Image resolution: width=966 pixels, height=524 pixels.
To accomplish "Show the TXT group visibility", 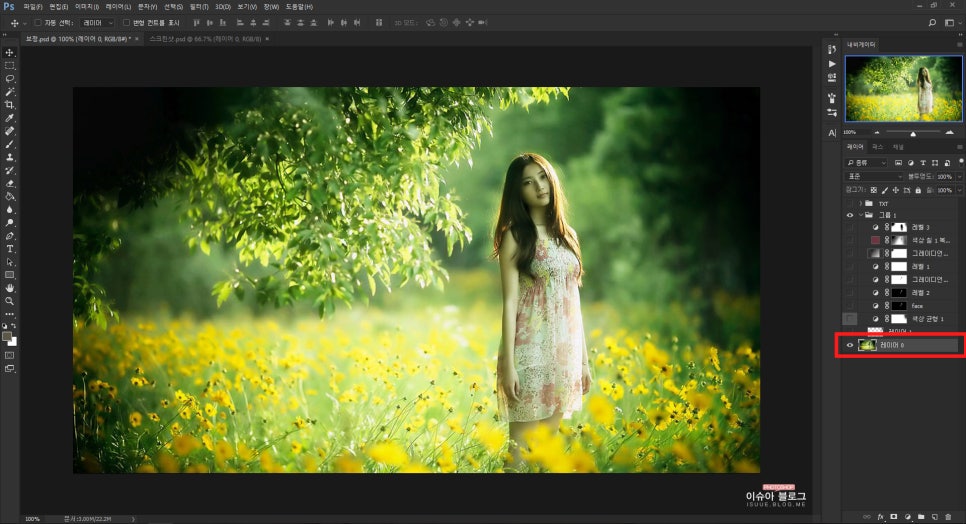I will pos(850,203).
